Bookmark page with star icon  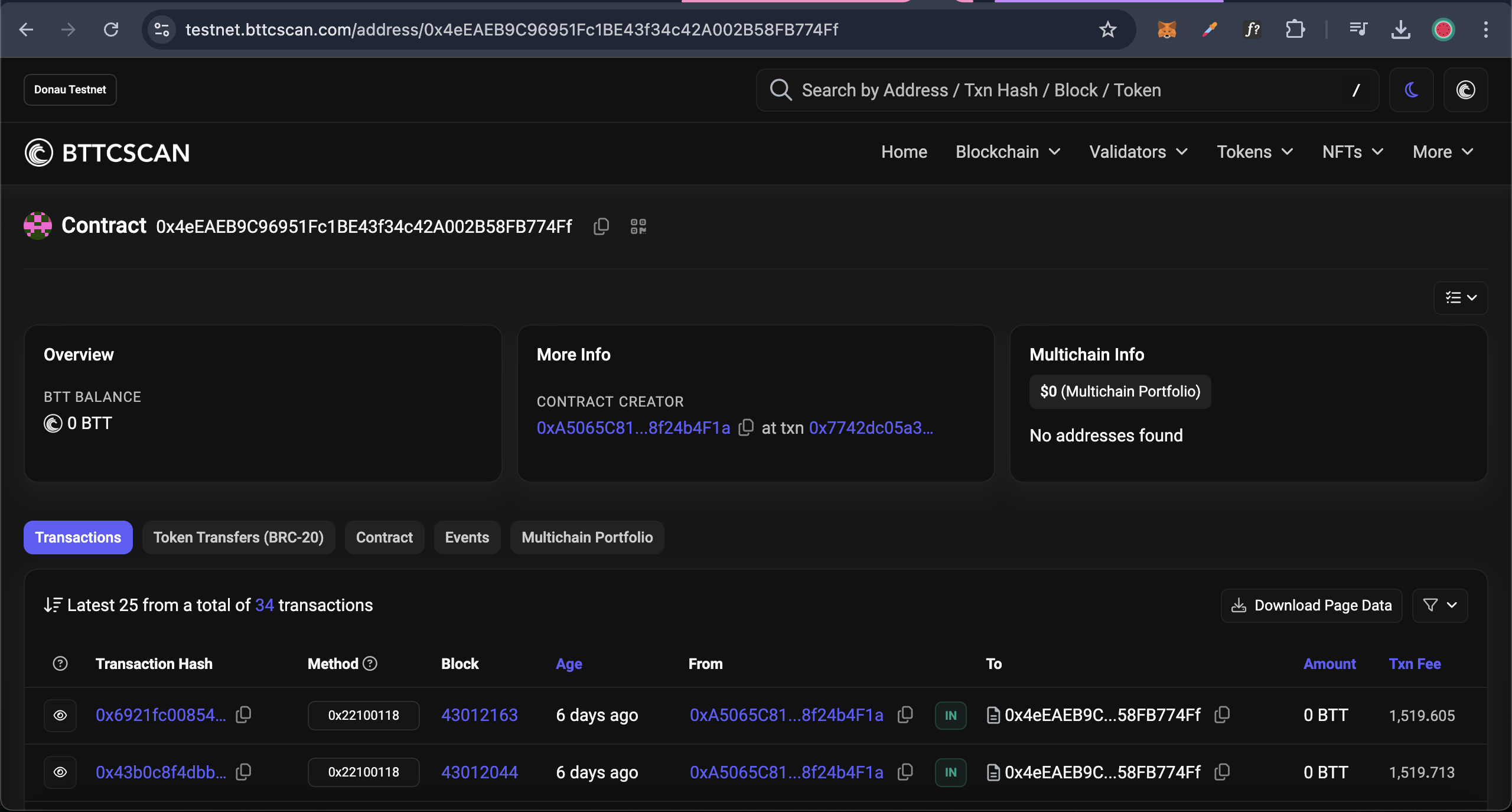(x=1107, y=30)
